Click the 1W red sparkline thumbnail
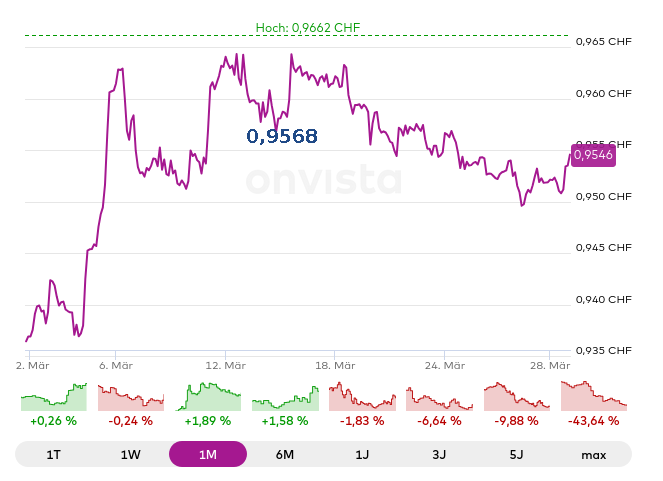 (x=131, y=397)
